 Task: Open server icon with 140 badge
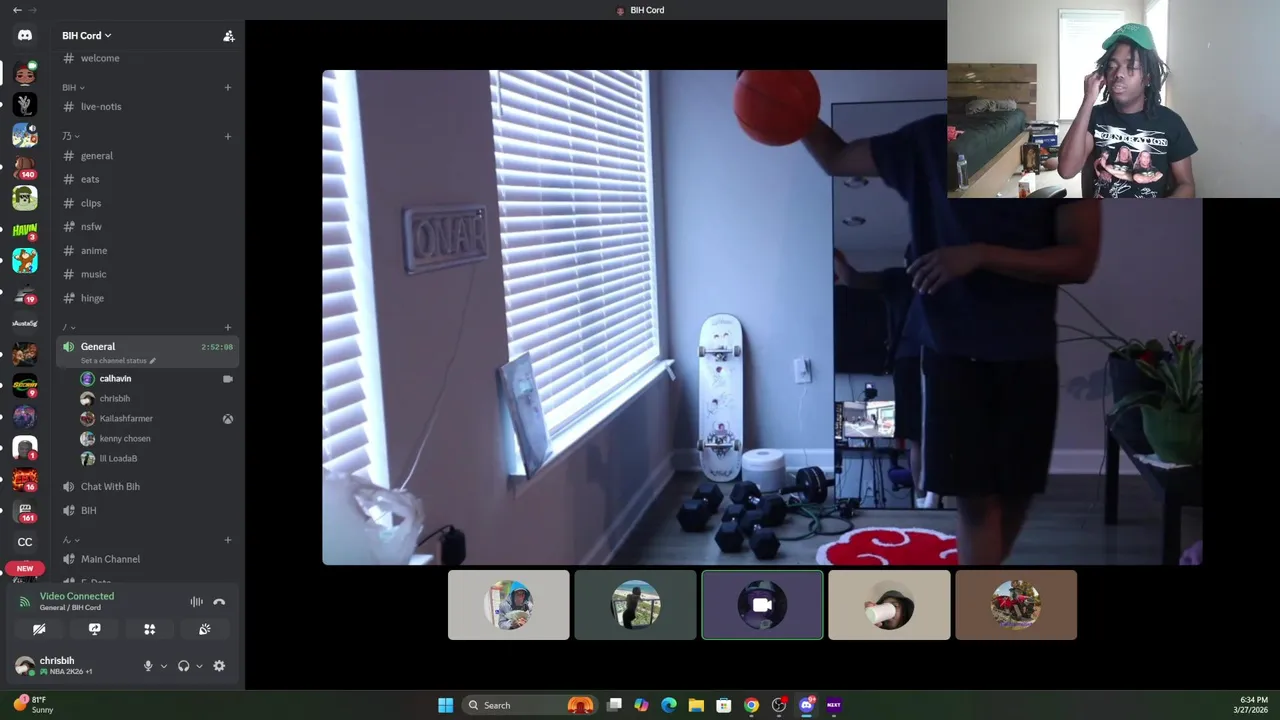(25, 167)
